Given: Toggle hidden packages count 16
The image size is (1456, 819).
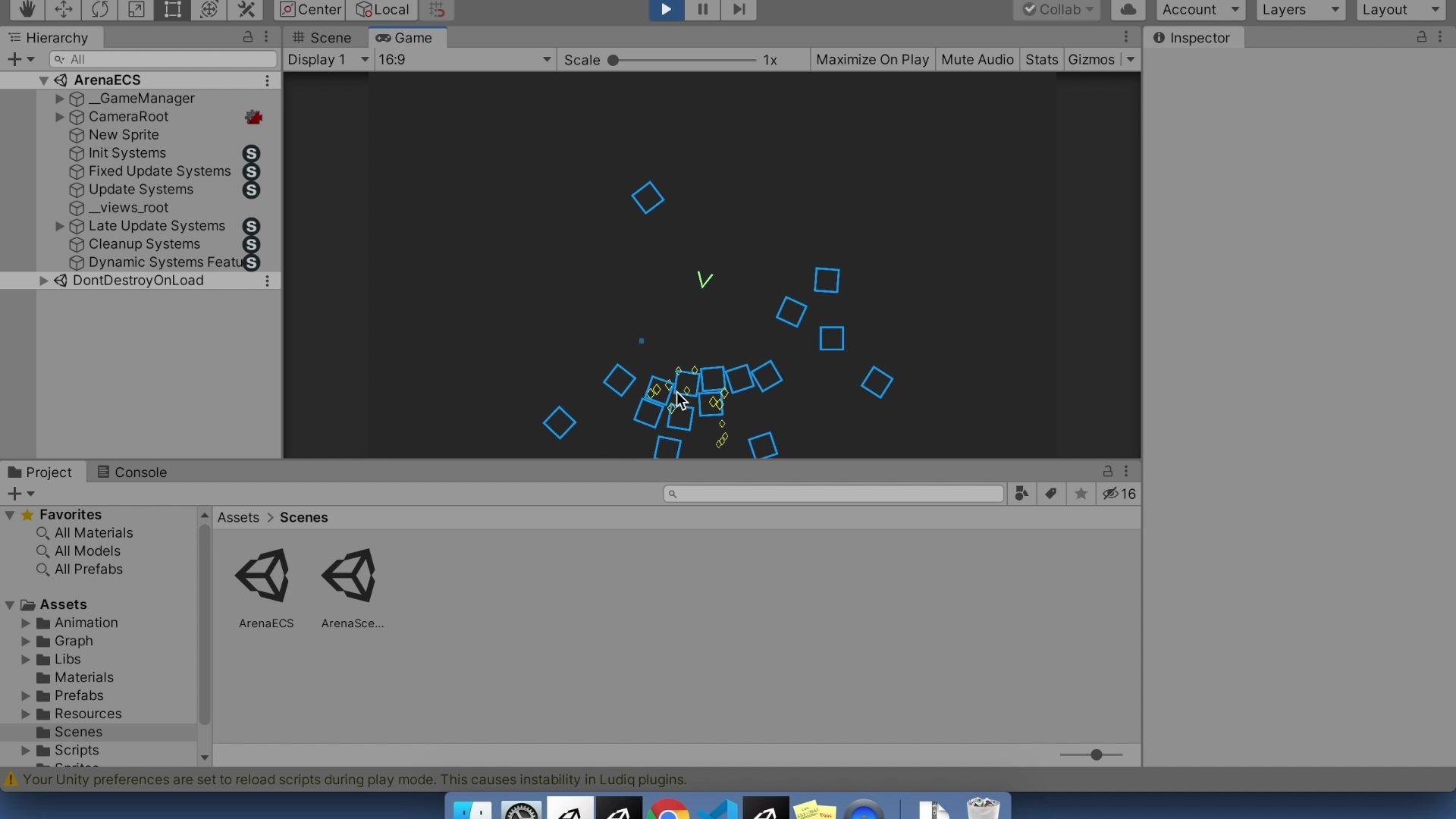Looking at the screenshot, I should tap(1119, 494).
